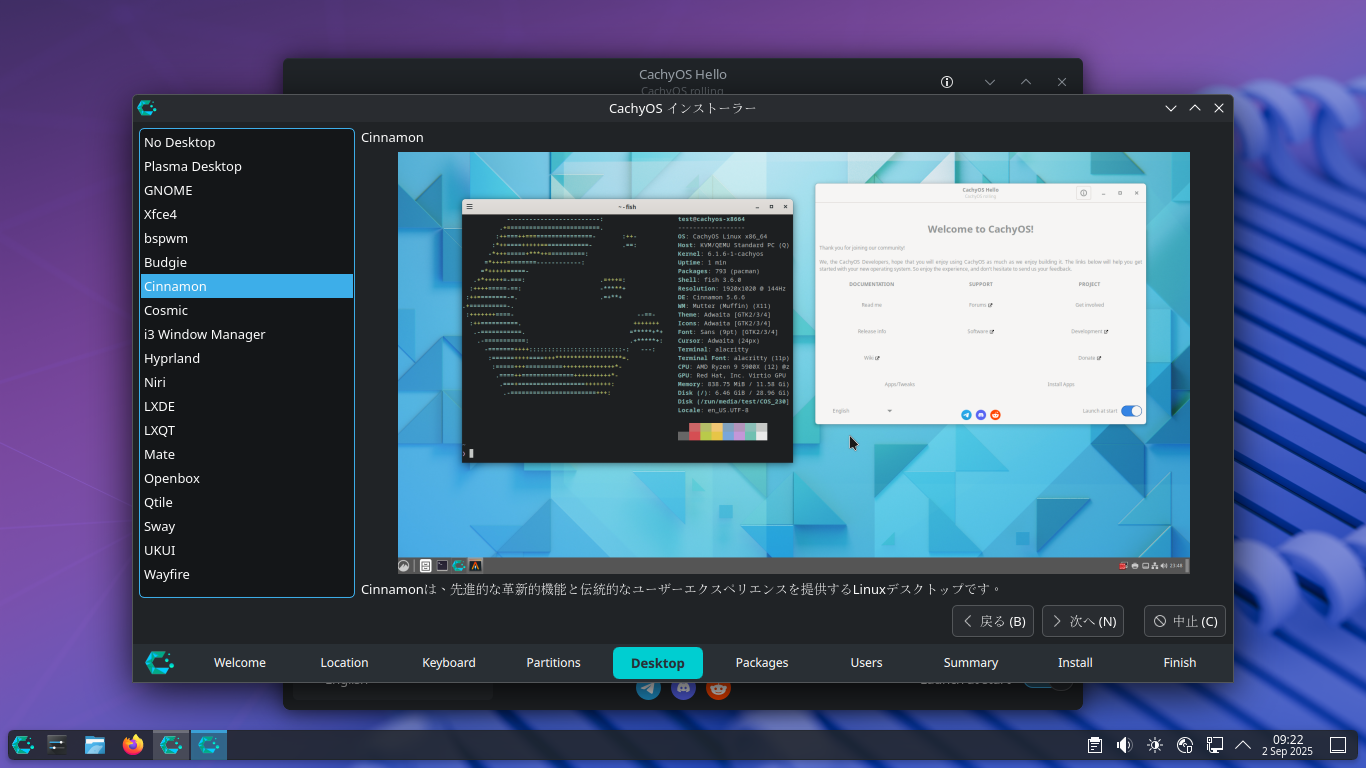Open the CachyOS application launcher

click(x=23, y=745)
